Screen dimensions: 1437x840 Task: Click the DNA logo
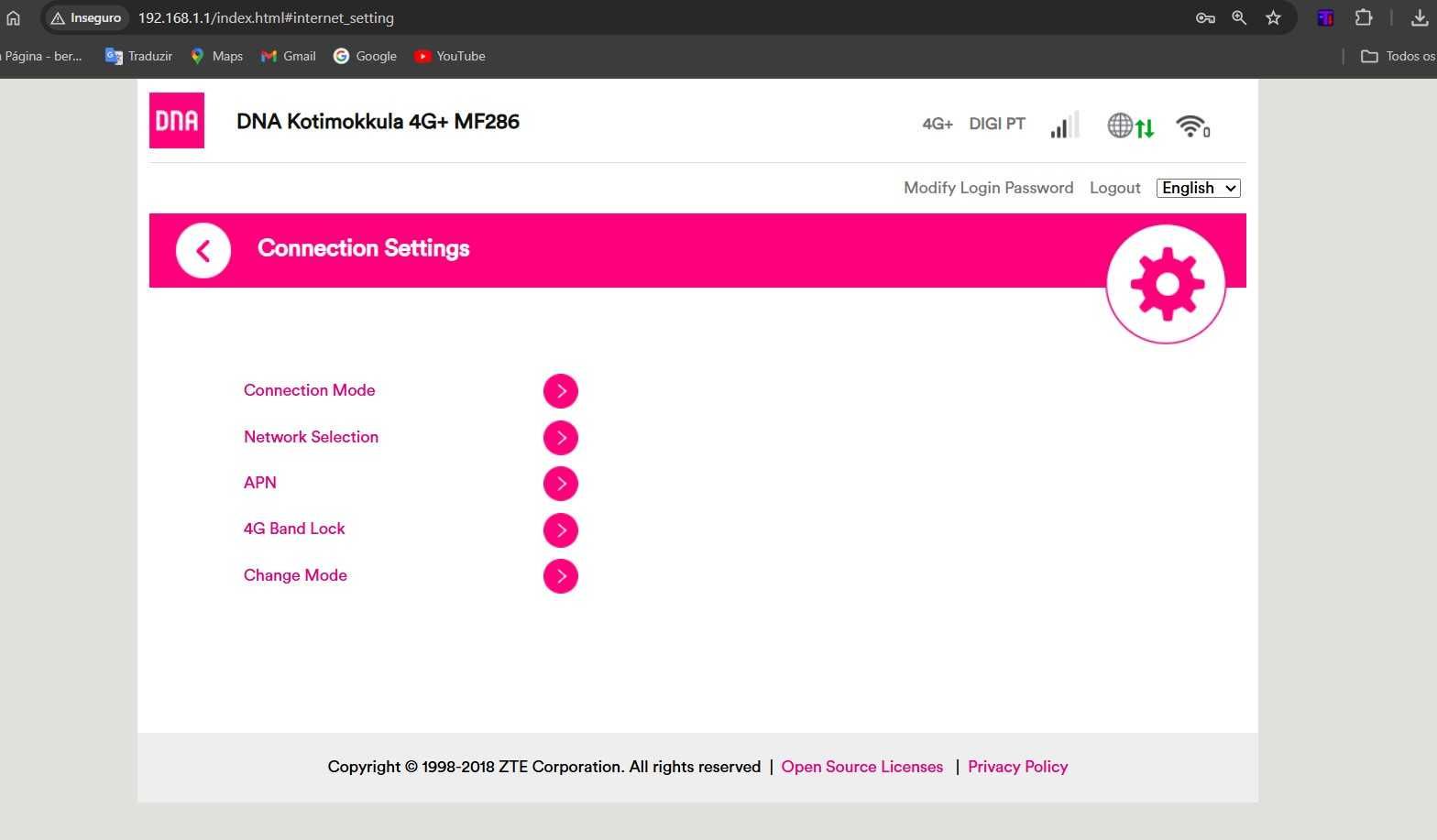click(x=177, y=120)
